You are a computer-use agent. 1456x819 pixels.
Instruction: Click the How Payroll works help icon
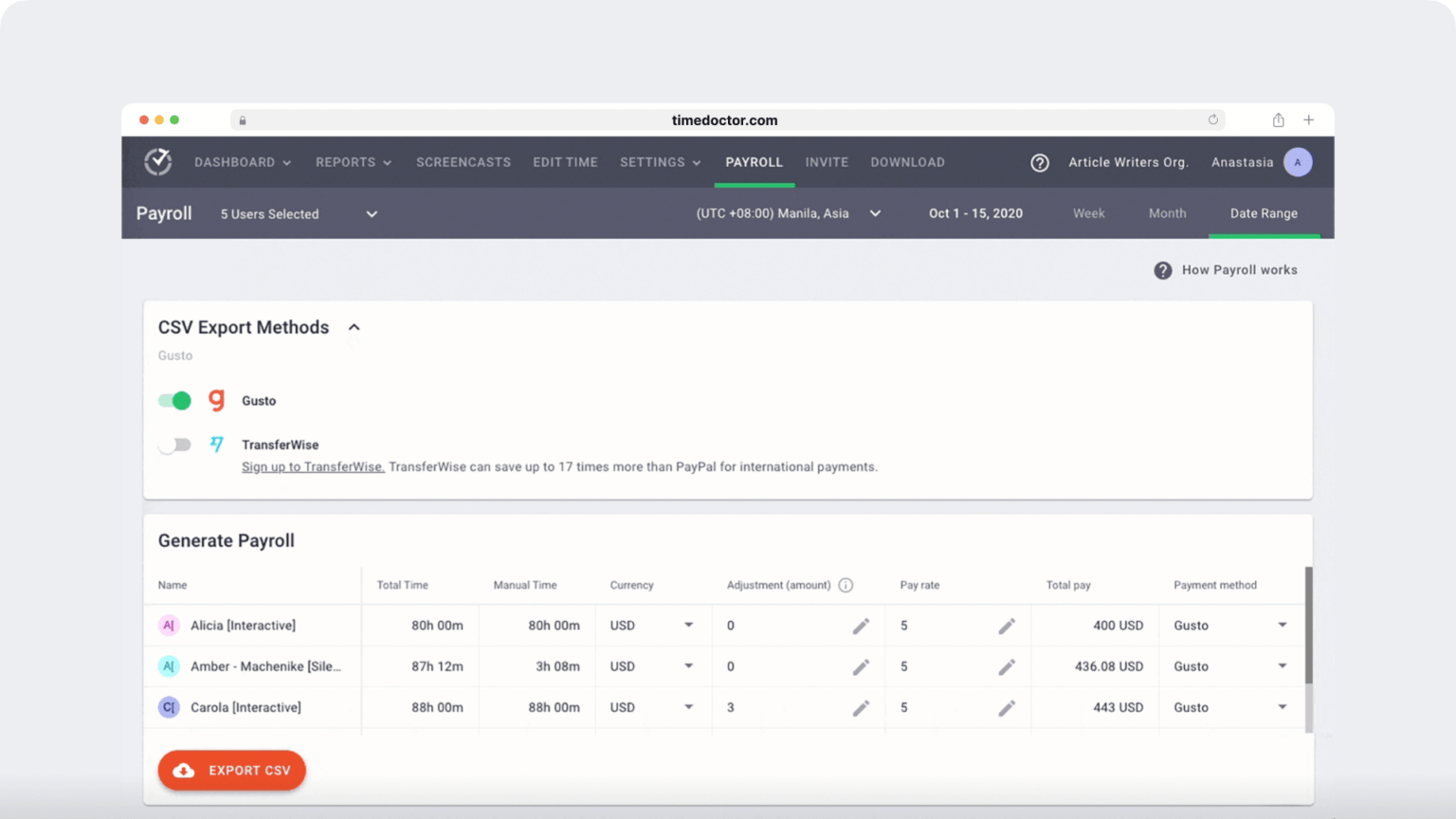click(1162, 270)
